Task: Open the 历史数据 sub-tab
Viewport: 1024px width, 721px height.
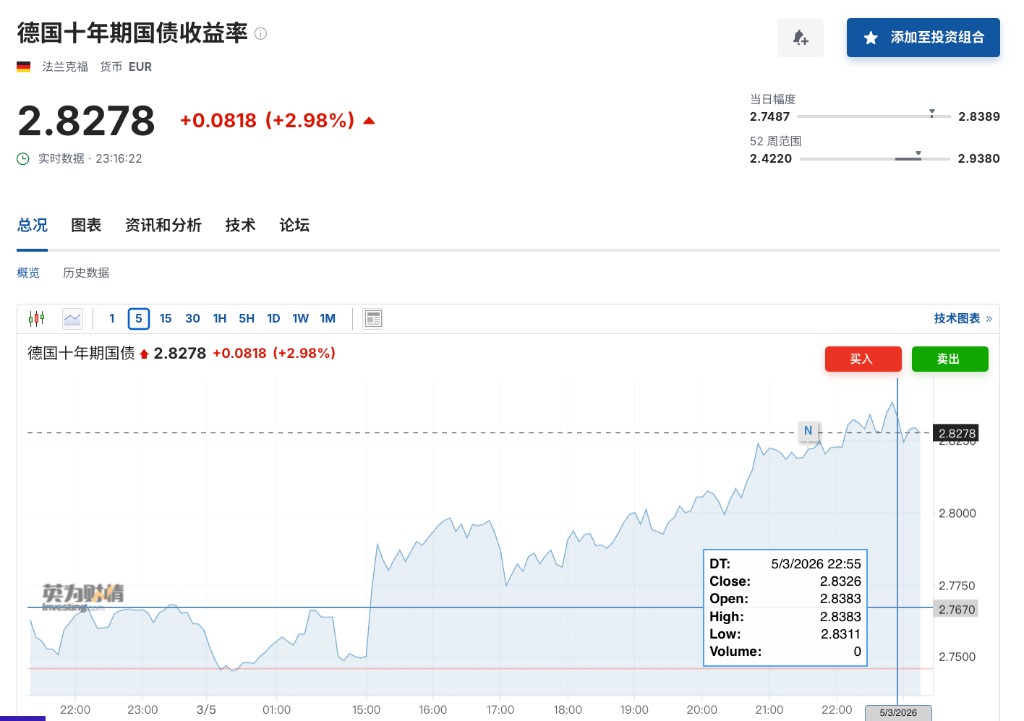Action: click(x=86, y=273)
